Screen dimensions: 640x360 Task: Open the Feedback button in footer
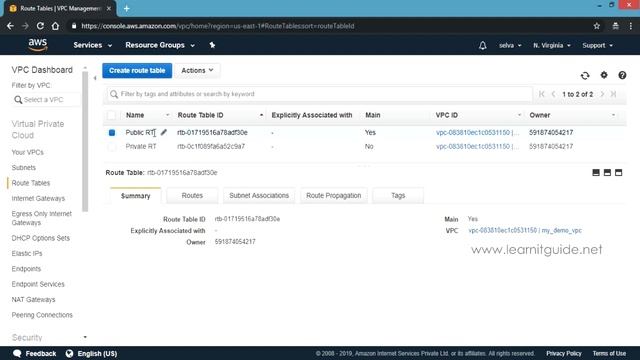35,353
